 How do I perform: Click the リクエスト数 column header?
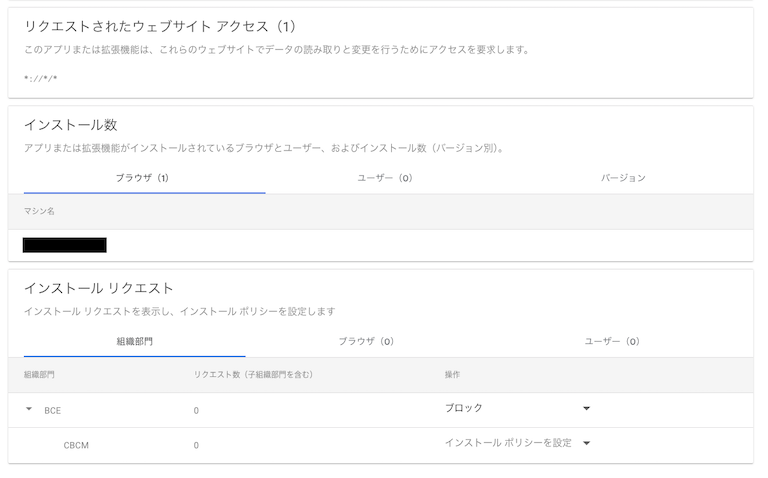click(257, 375)
